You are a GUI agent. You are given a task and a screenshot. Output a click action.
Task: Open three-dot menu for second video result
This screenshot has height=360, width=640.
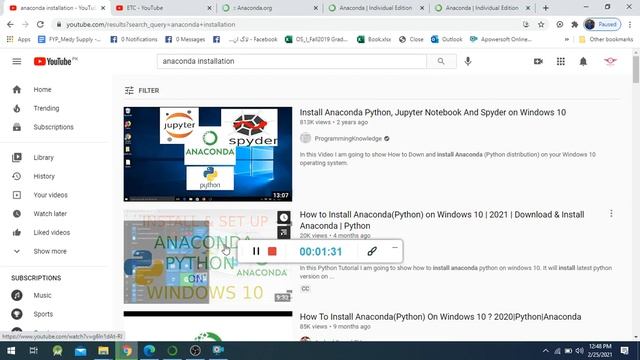click(611, 213)
